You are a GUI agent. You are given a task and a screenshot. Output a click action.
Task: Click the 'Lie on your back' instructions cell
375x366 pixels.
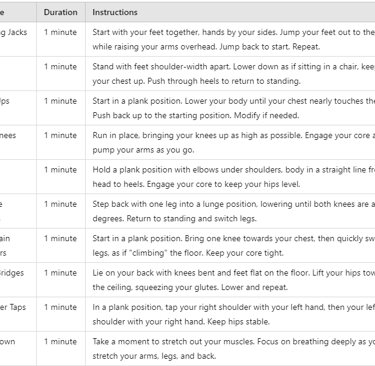click(230, 280)
